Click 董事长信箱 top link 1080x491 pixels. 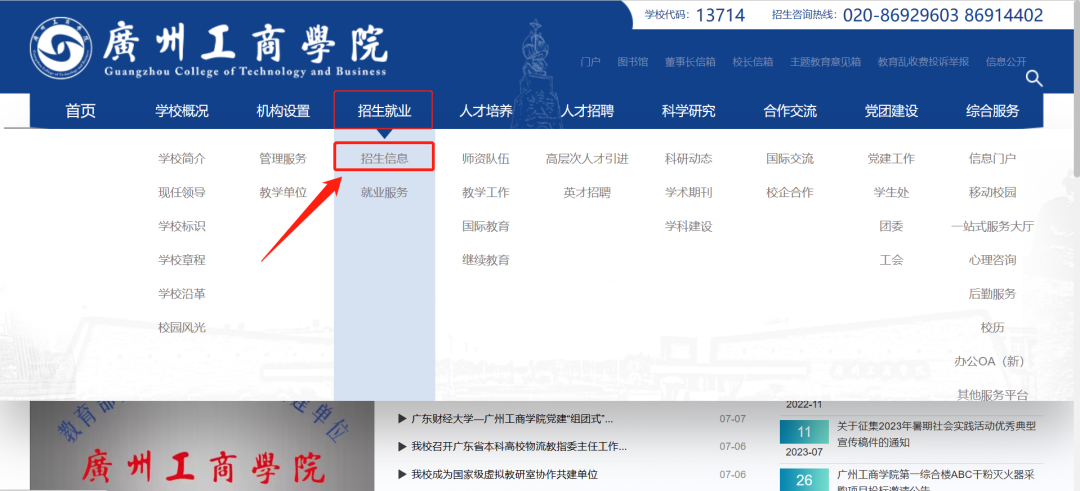click(x=690, y=62)
